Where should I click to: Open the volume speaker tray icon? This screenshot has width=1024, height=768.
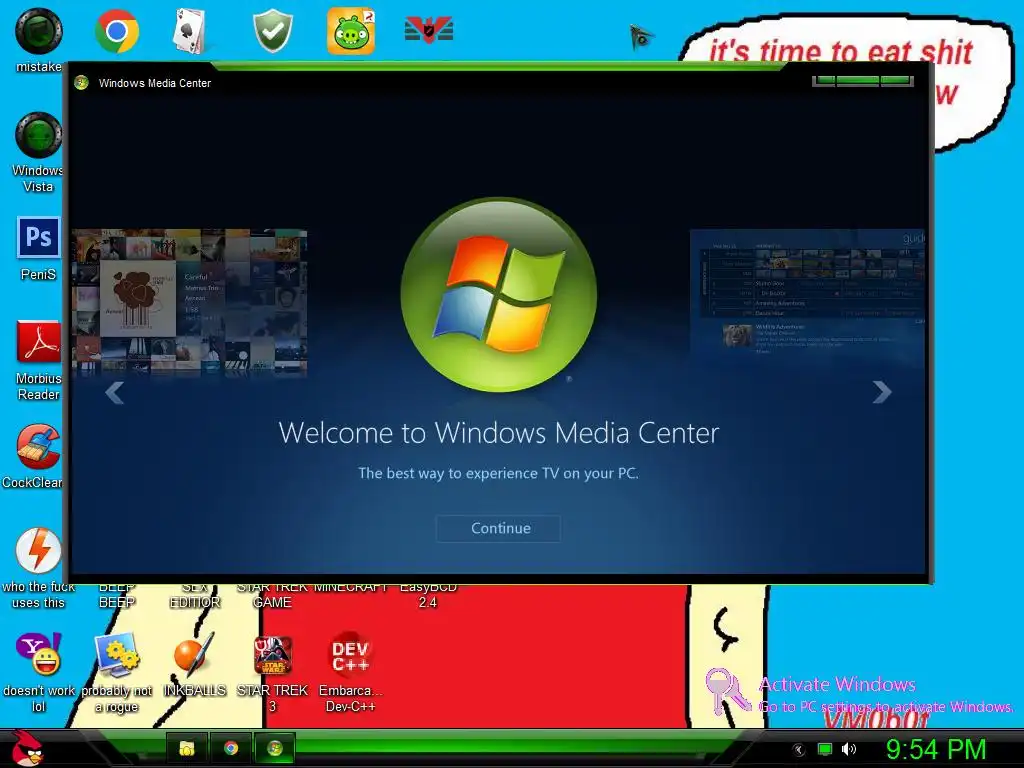(849, 749)
